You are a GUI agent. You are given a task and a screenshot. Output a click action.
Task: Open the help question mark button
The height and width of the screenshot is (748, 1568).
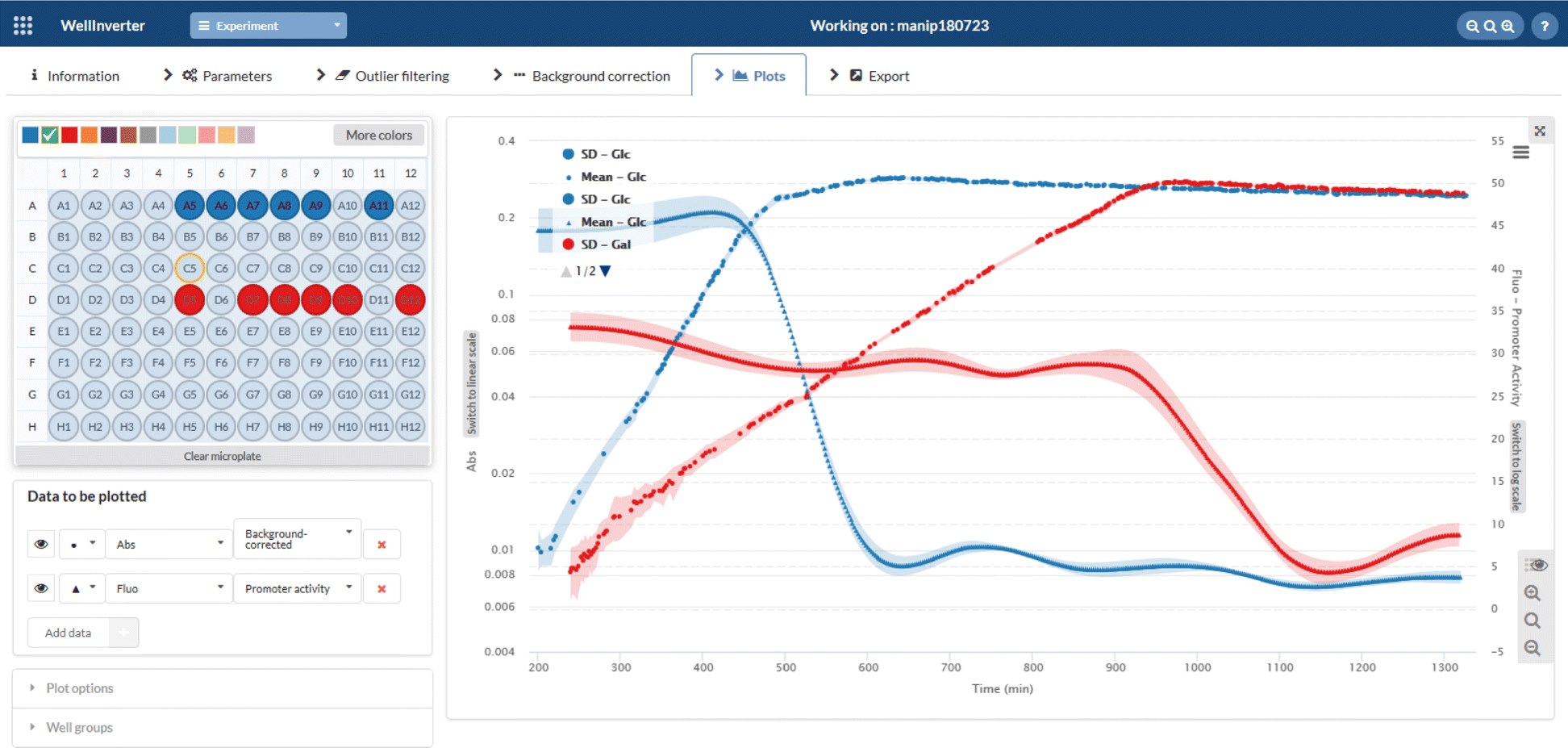point(1545,26)
